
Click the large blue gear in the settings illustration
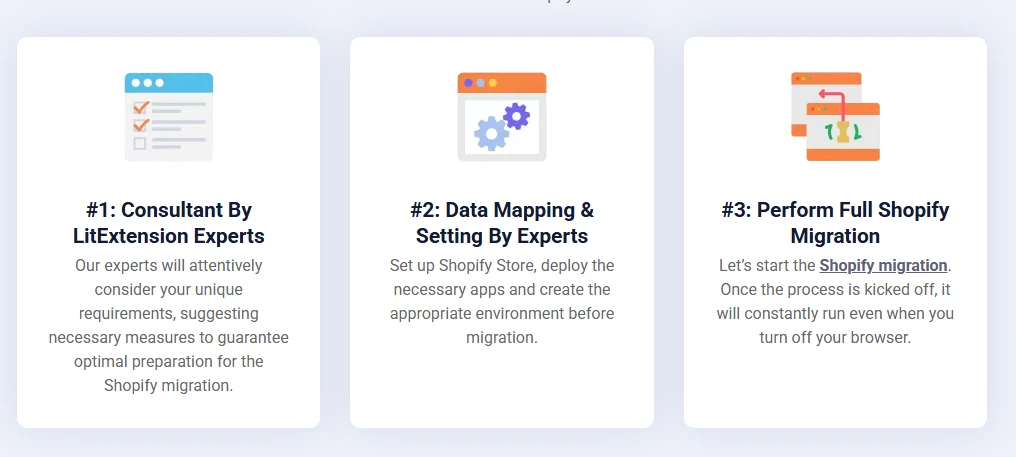(x=490, y=133)
